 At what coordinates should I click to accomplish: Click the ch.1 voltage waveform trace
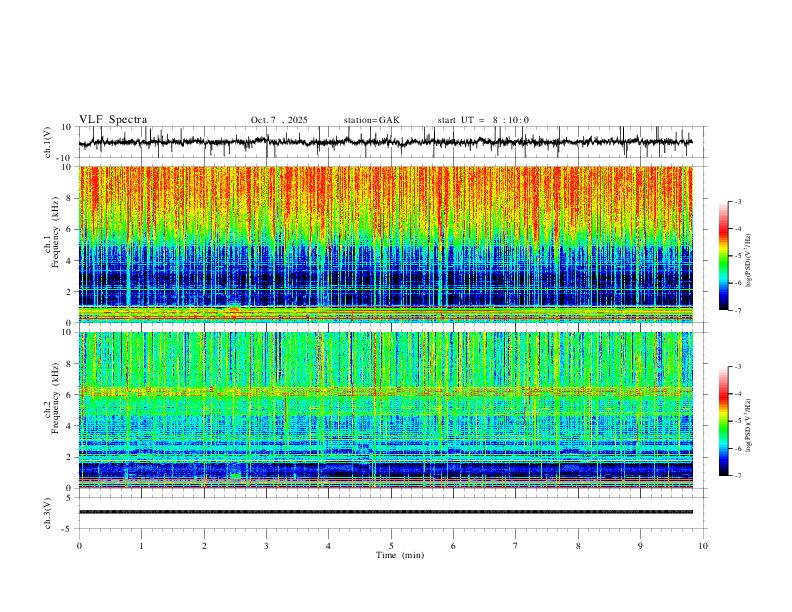(x=385, y=142)
